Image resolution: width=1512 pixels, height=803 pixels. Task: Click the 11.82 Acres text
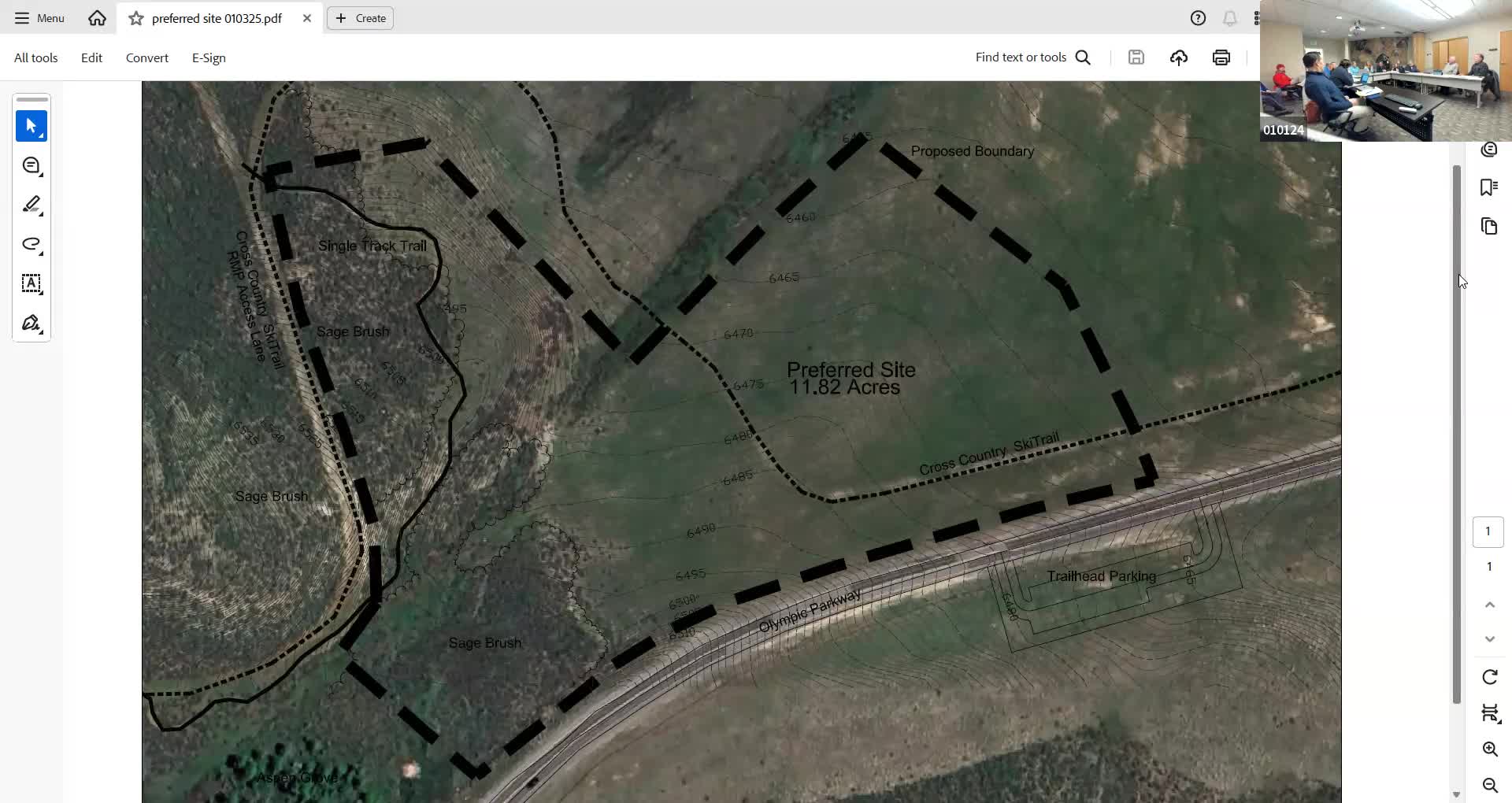click(x=844, y=387)
